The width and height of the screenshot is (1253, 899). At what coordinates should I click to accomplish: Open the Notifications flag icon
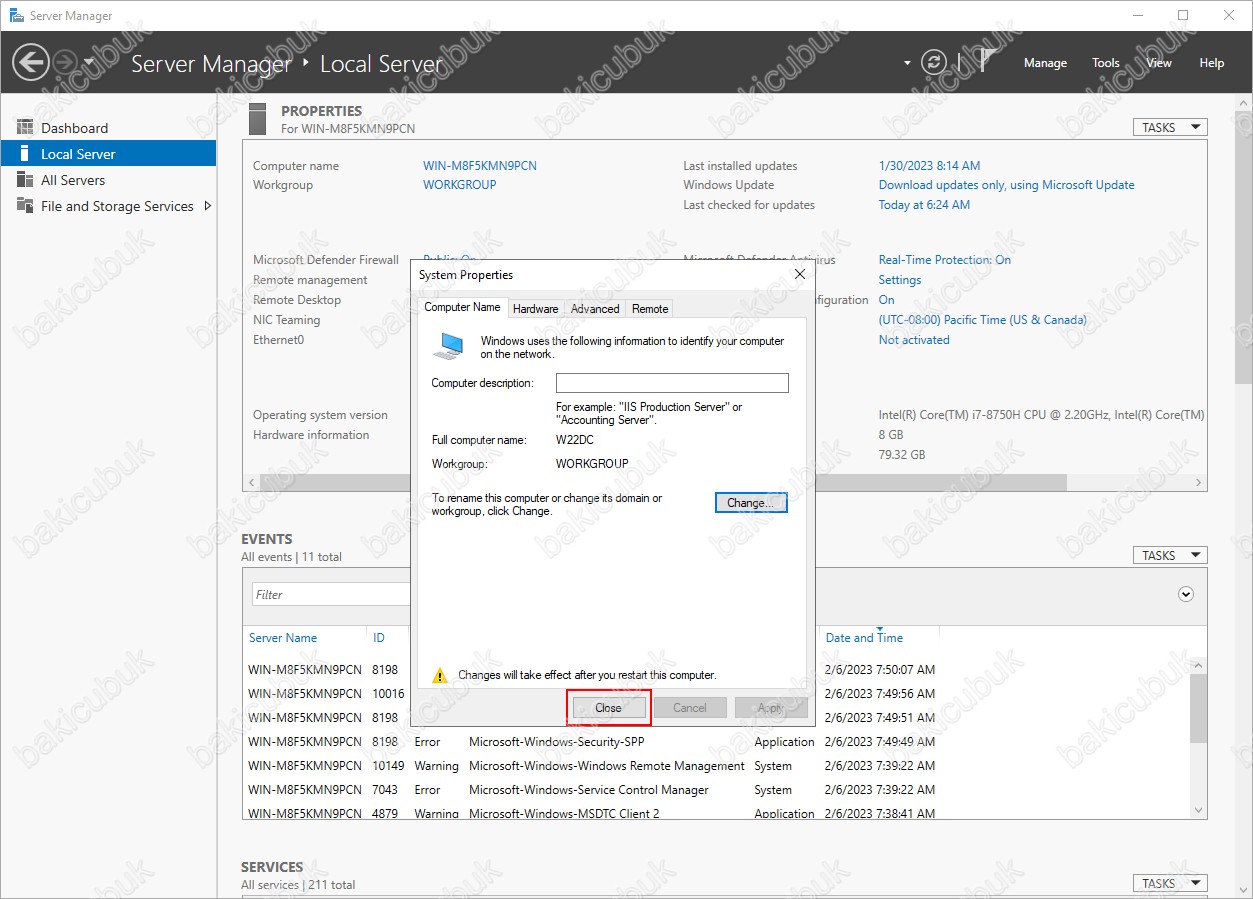coord(986,61)
